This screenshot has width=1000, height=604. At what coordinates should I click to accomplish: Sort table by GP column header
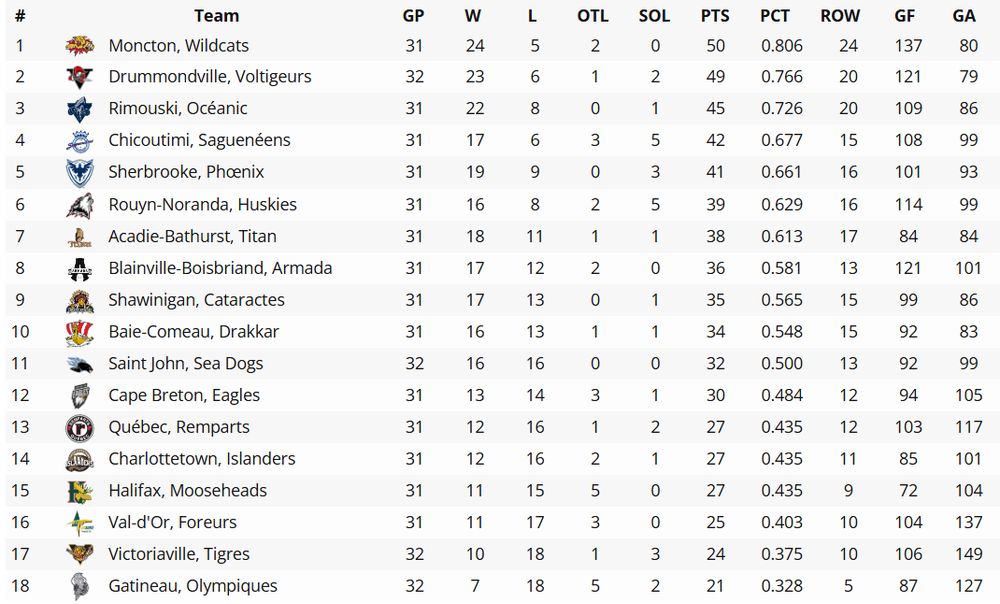coord(413,16)
